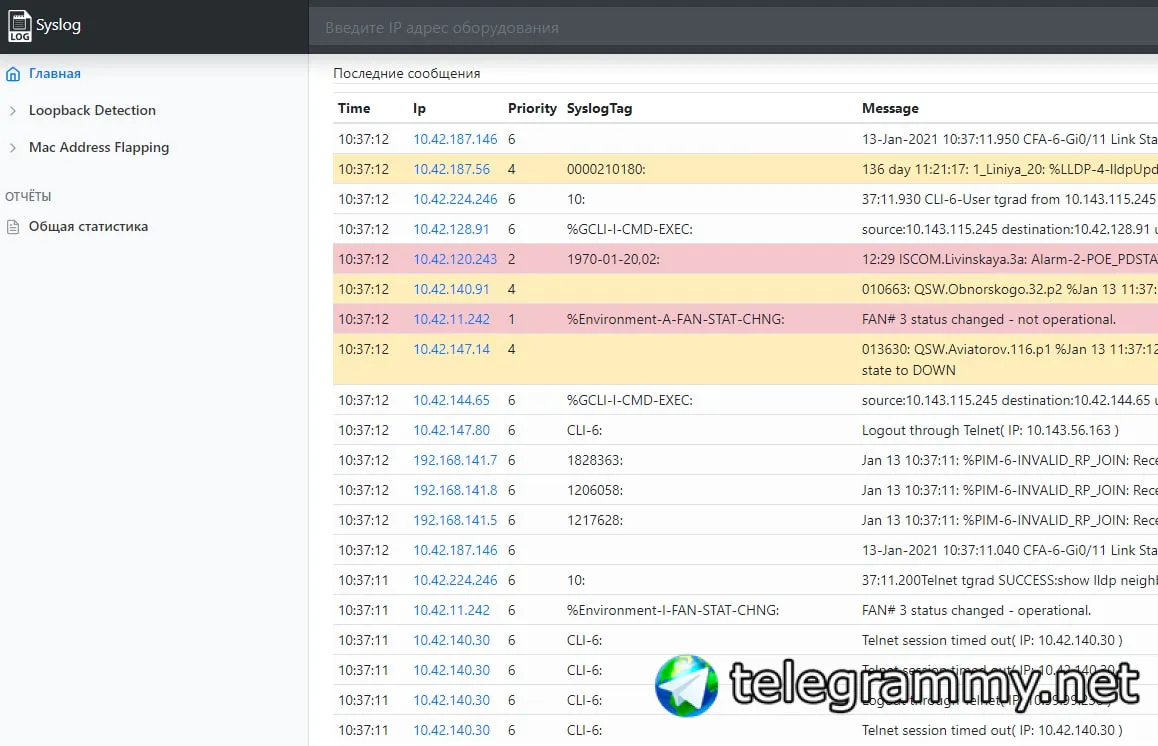Click the home icon beside Главная

13,74
